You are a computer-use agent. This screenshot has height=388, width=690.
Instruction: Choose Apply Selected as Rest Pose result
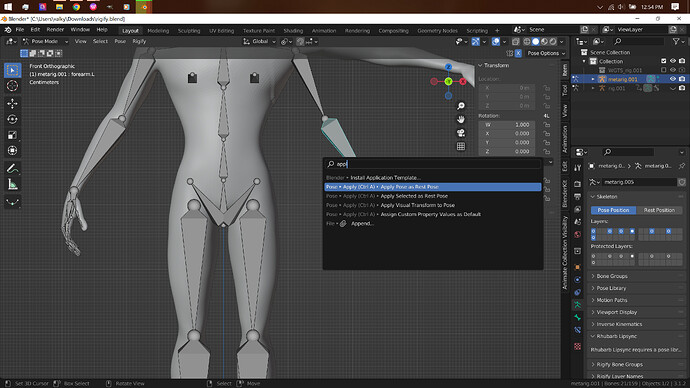433,196
